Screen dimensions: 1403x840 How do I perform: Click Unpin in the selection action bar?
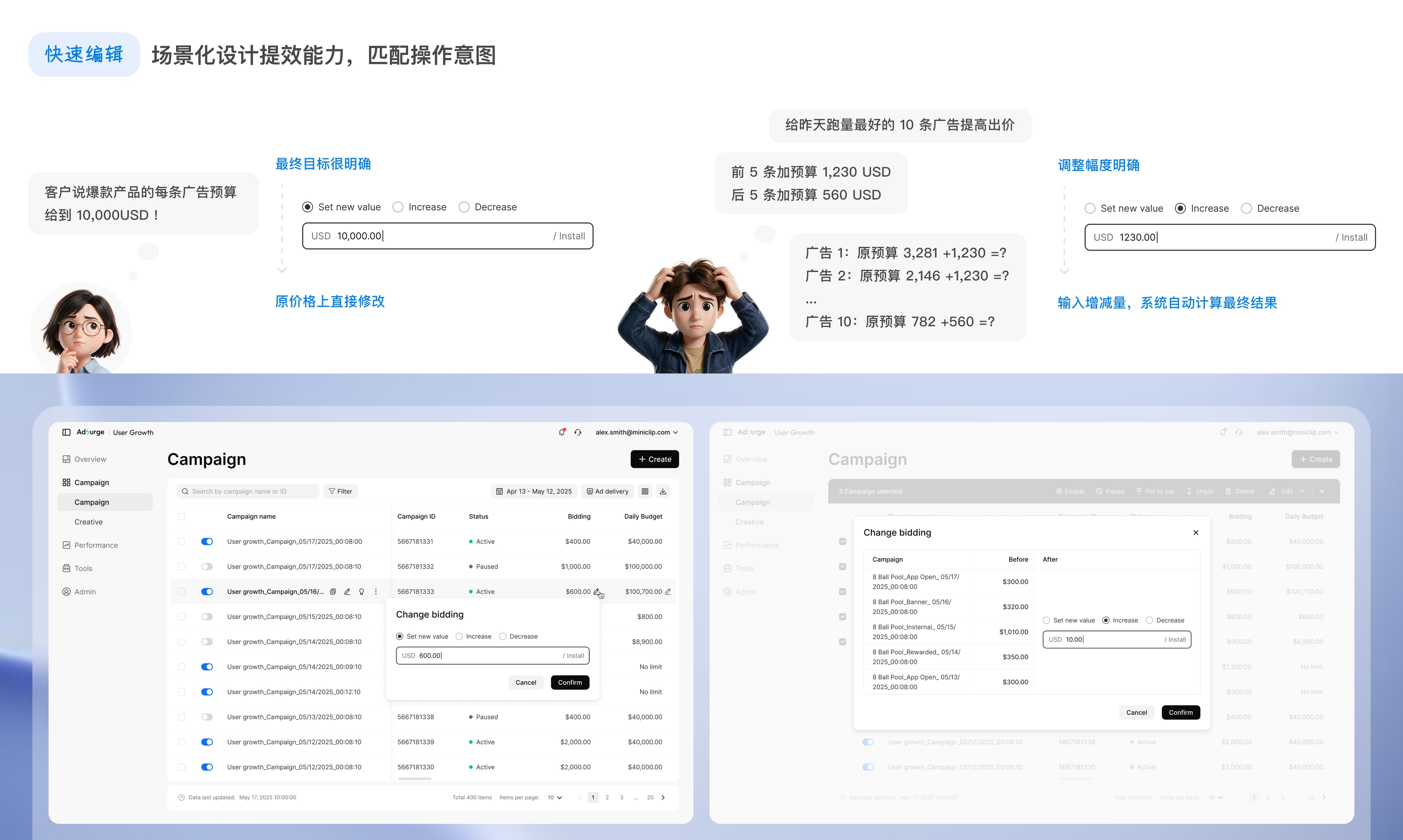pyautogui.click(x=1200, y=491)
